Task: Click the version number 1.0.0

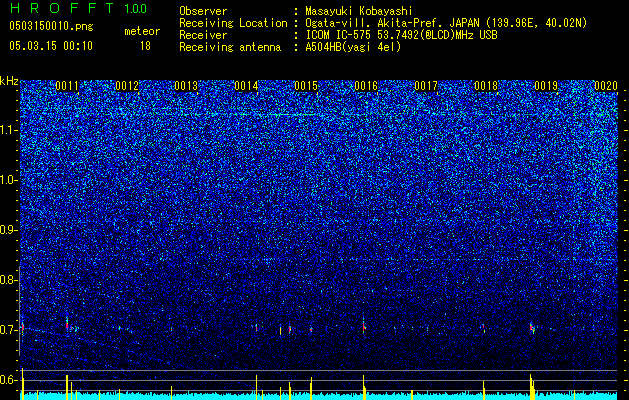Action: coord(135,9)
